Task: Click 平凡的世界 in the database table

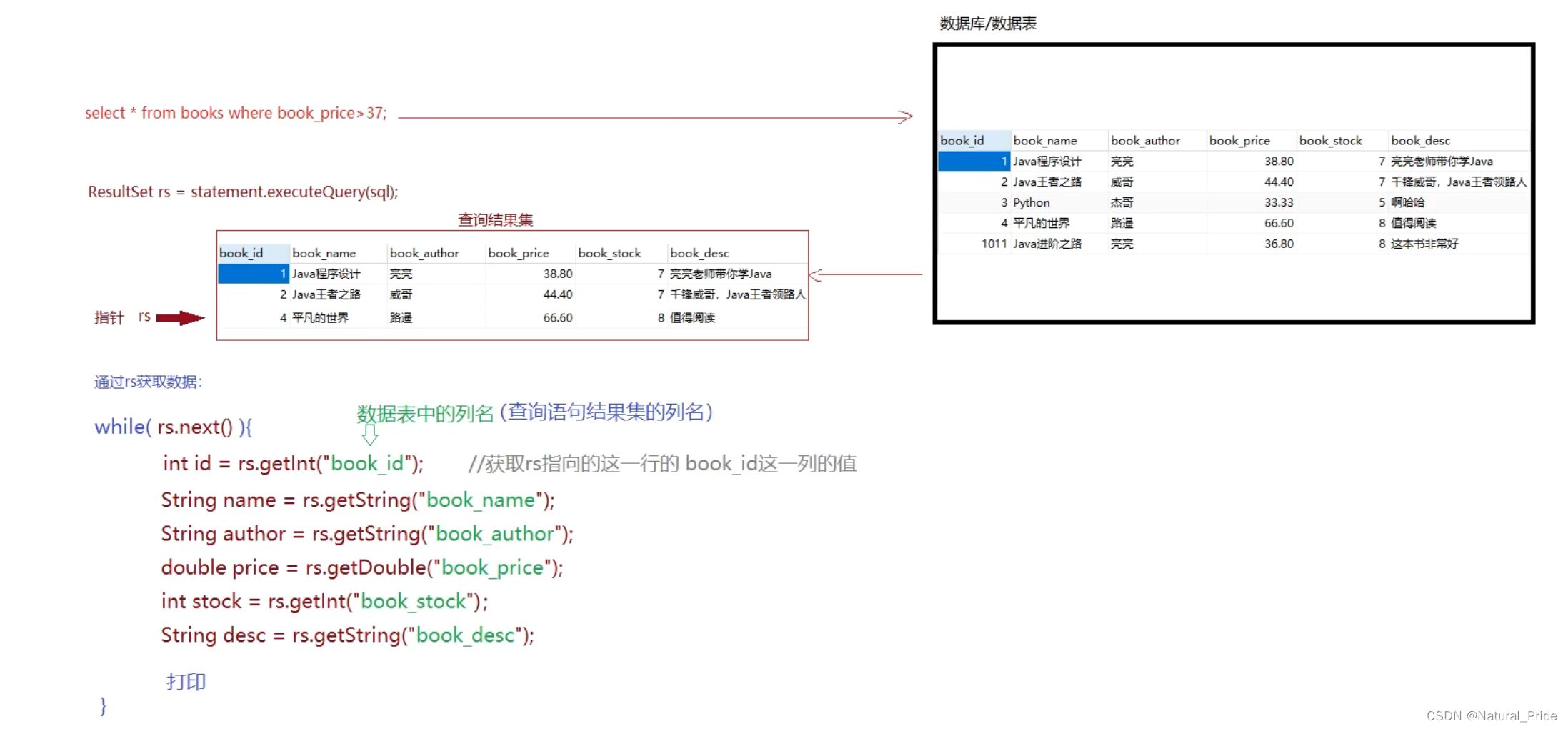Action: coord(1041,224)
